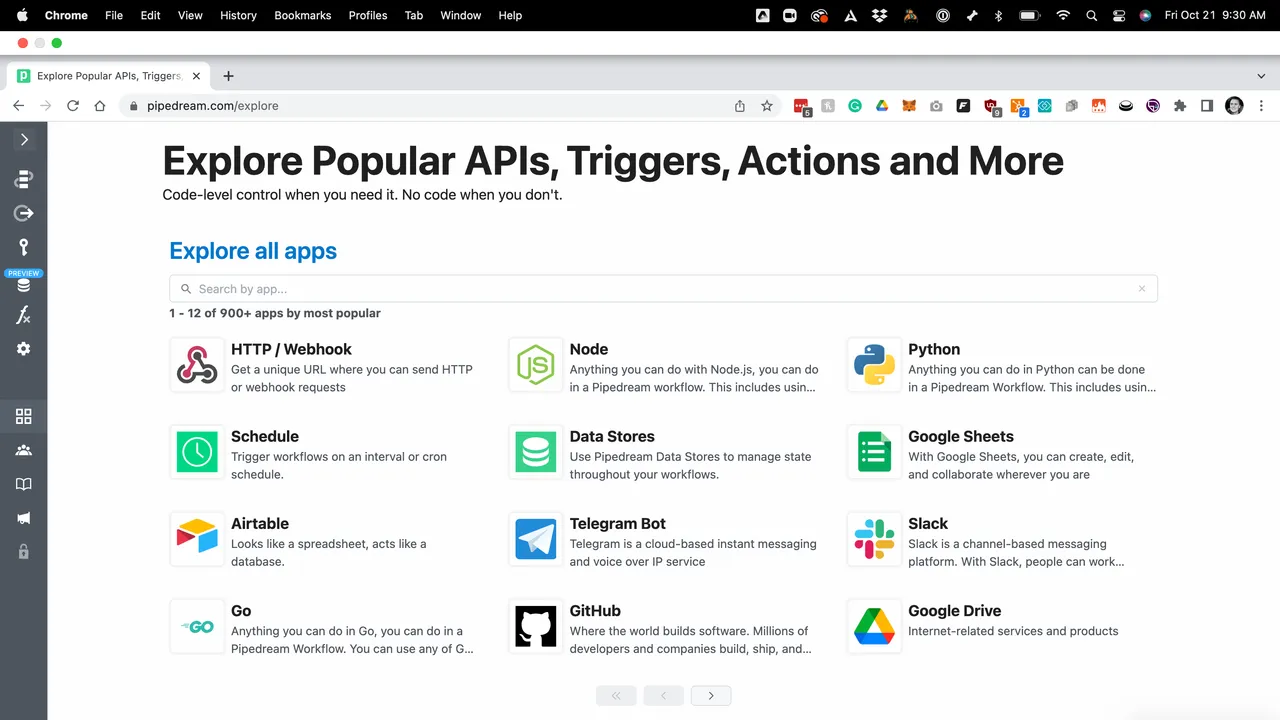Open Control Center in the menu bar
The width and height of the screenshot is (1280, 720).
(1119, 15)
